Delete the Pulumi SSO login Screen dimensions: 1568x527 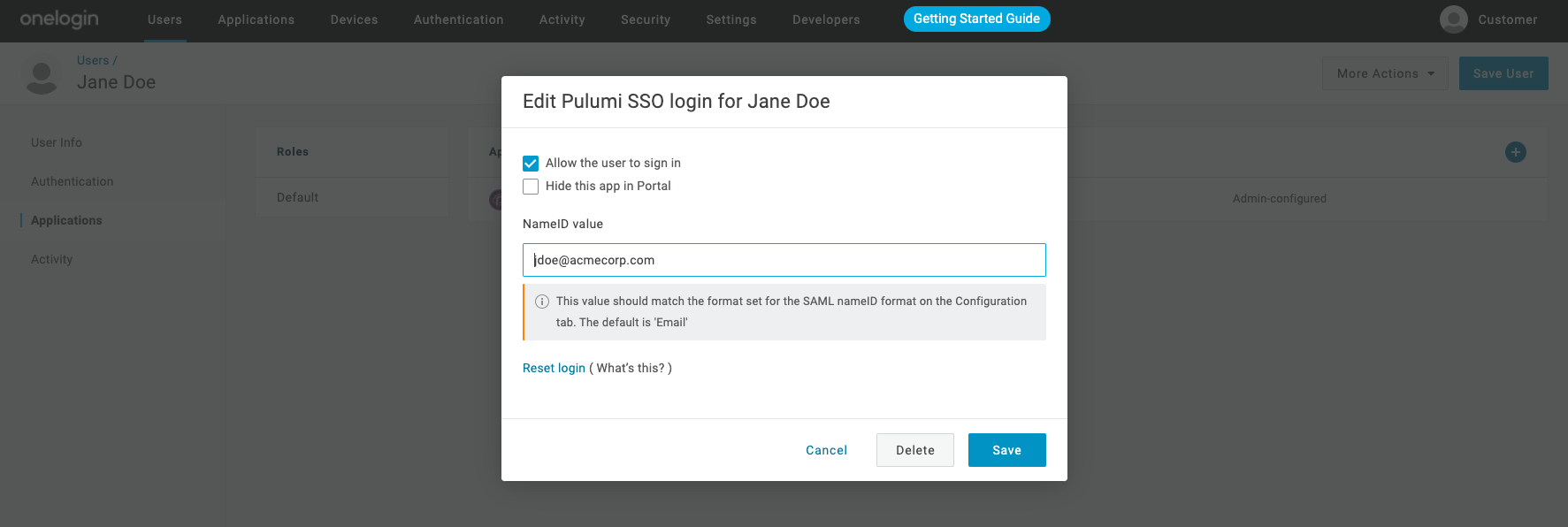pos(914,450)
